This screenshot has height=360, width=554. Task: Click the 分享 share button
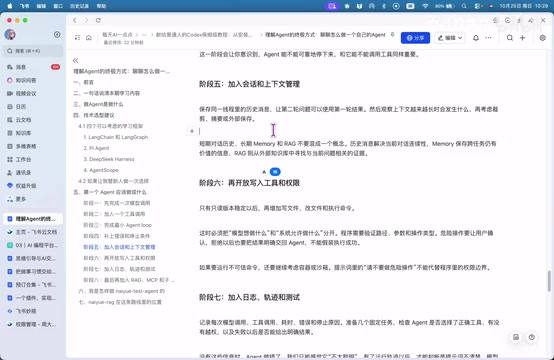point(415,38)
